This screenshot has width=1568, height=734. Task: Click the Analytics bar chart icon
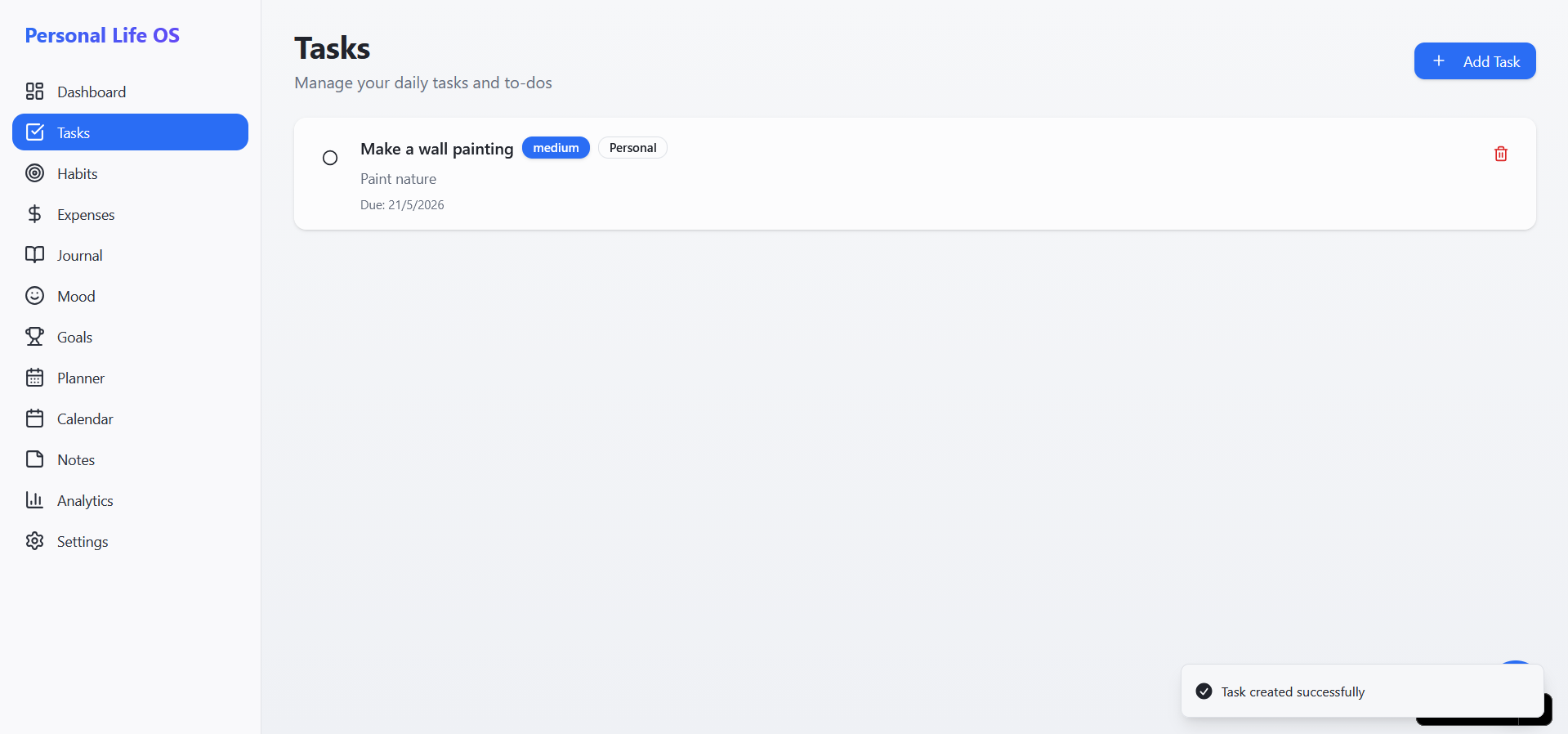pyautogui.click(x=34, y=499)
